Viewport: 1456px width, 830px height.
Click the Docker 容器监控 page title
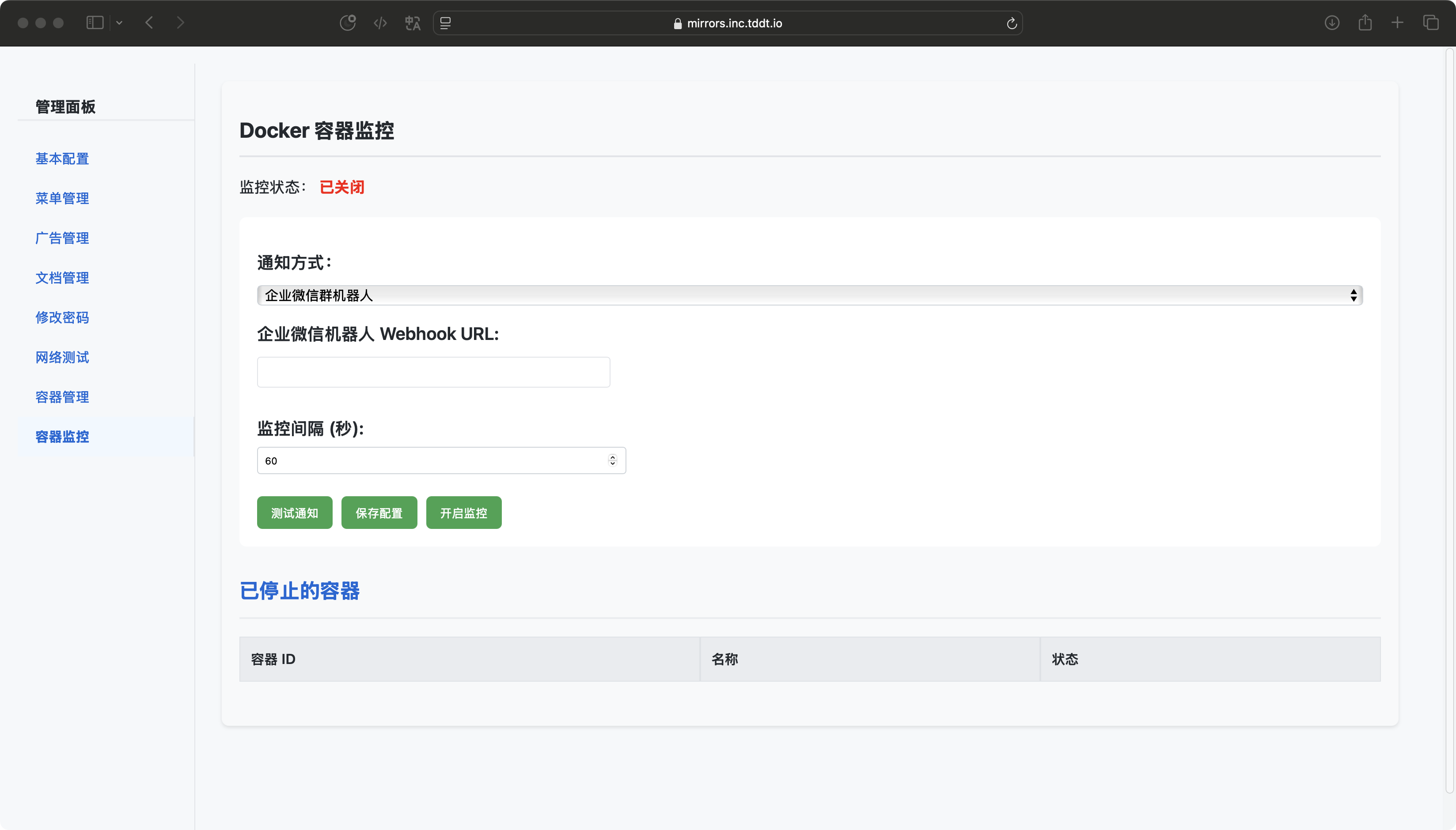click(317, 131)
